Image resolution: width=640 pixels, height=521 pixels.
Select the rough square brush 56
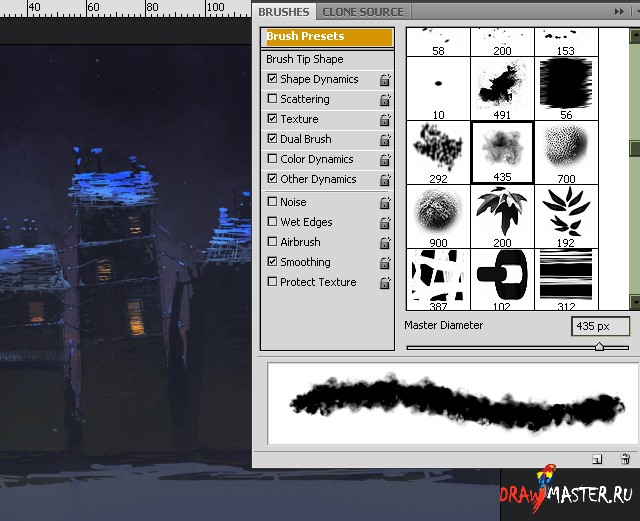[566, 89]
